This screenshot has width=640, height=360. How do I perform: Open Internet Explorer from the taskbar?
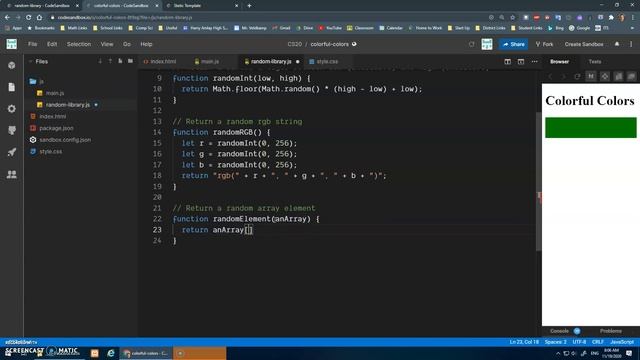pyautogui.click(x=111, y=353)
